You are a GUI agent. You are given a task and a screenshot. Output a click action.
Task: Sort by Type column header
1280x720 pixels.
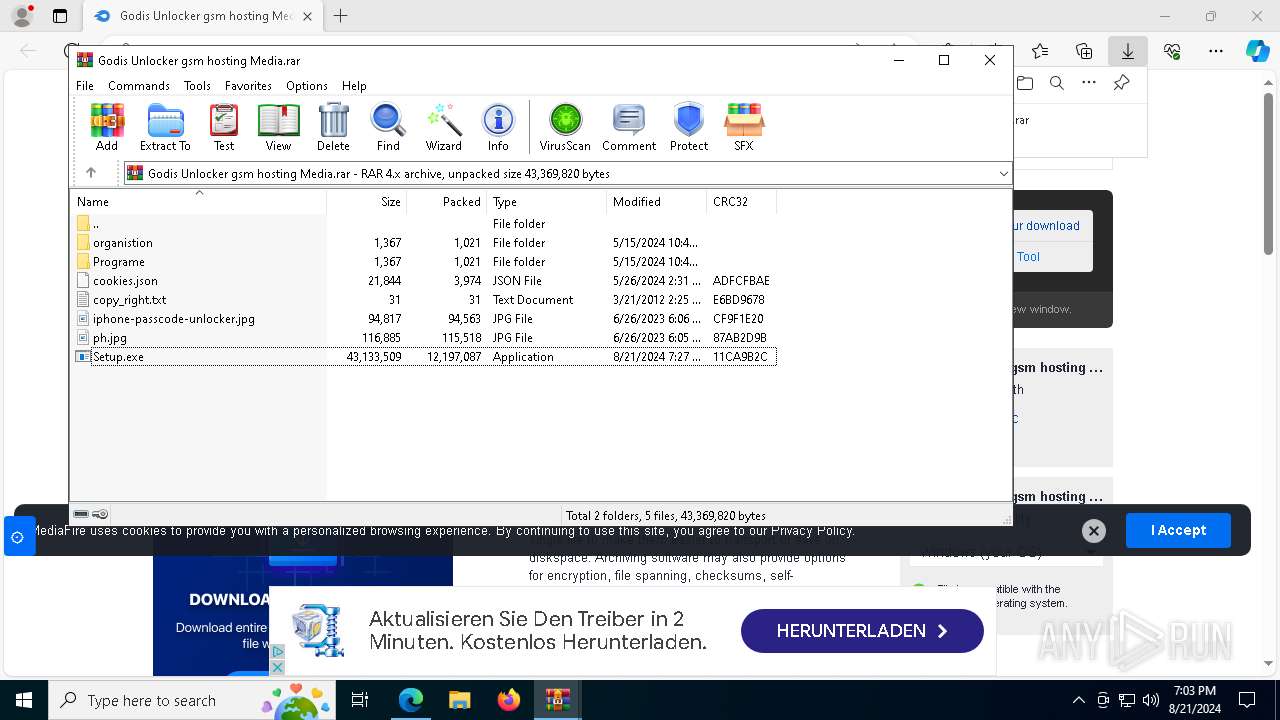point(547,202)
